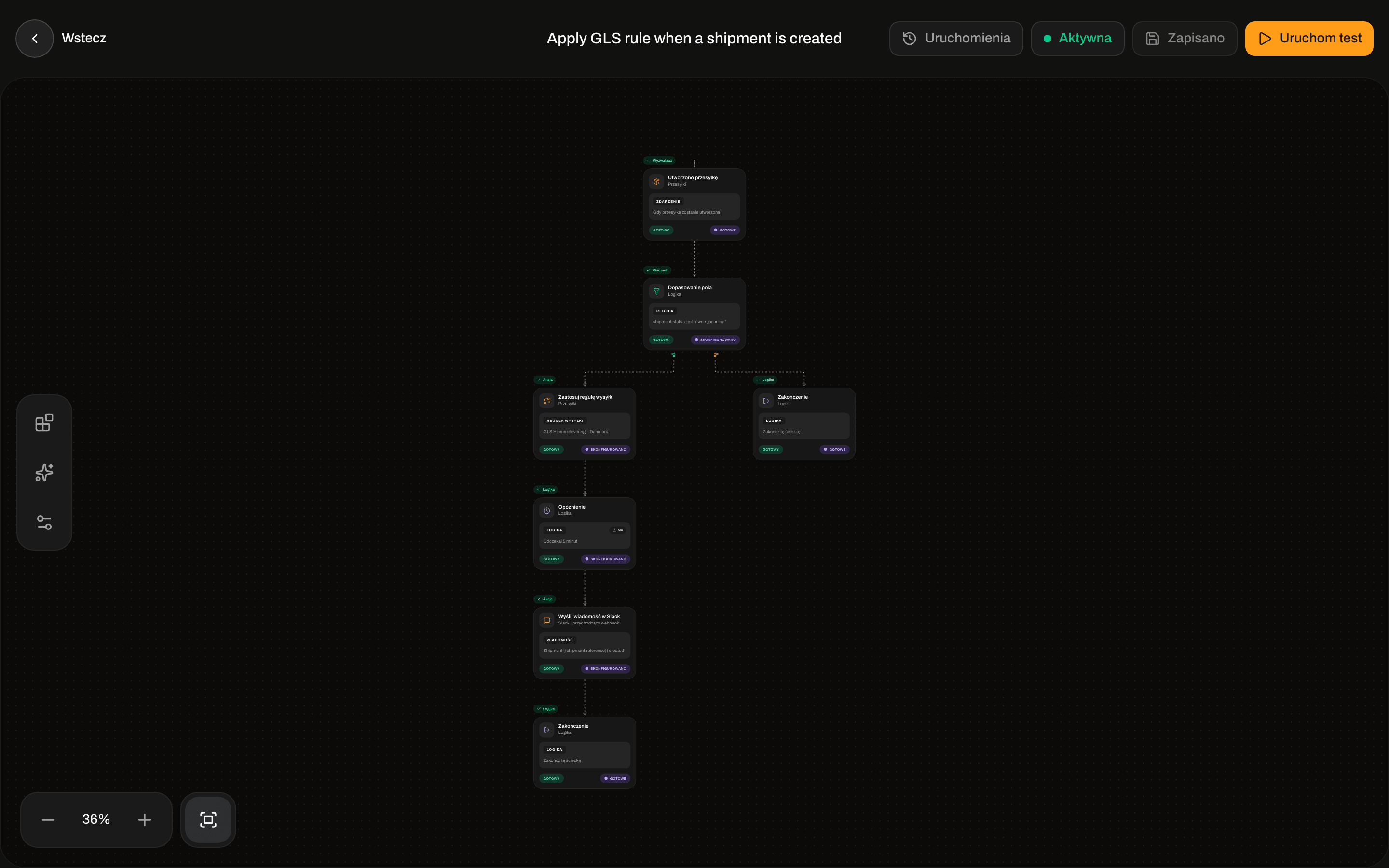
Task: Zoom out with the minus button
Action: [48, 819]
